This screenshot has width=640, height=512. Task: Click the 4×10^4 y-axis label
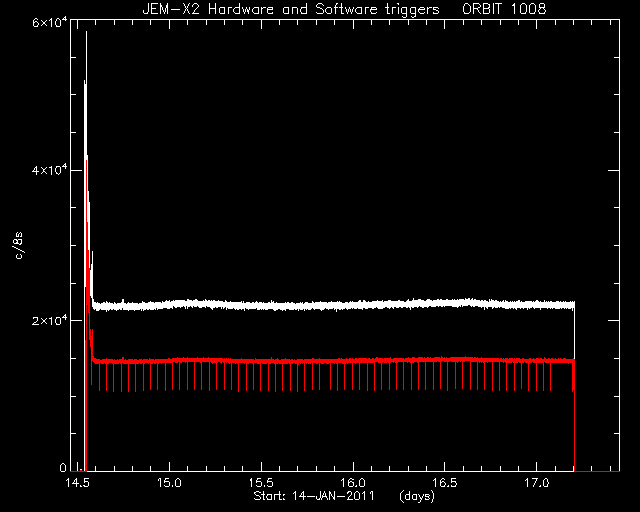pyautogui.click(x=49, y=169)
